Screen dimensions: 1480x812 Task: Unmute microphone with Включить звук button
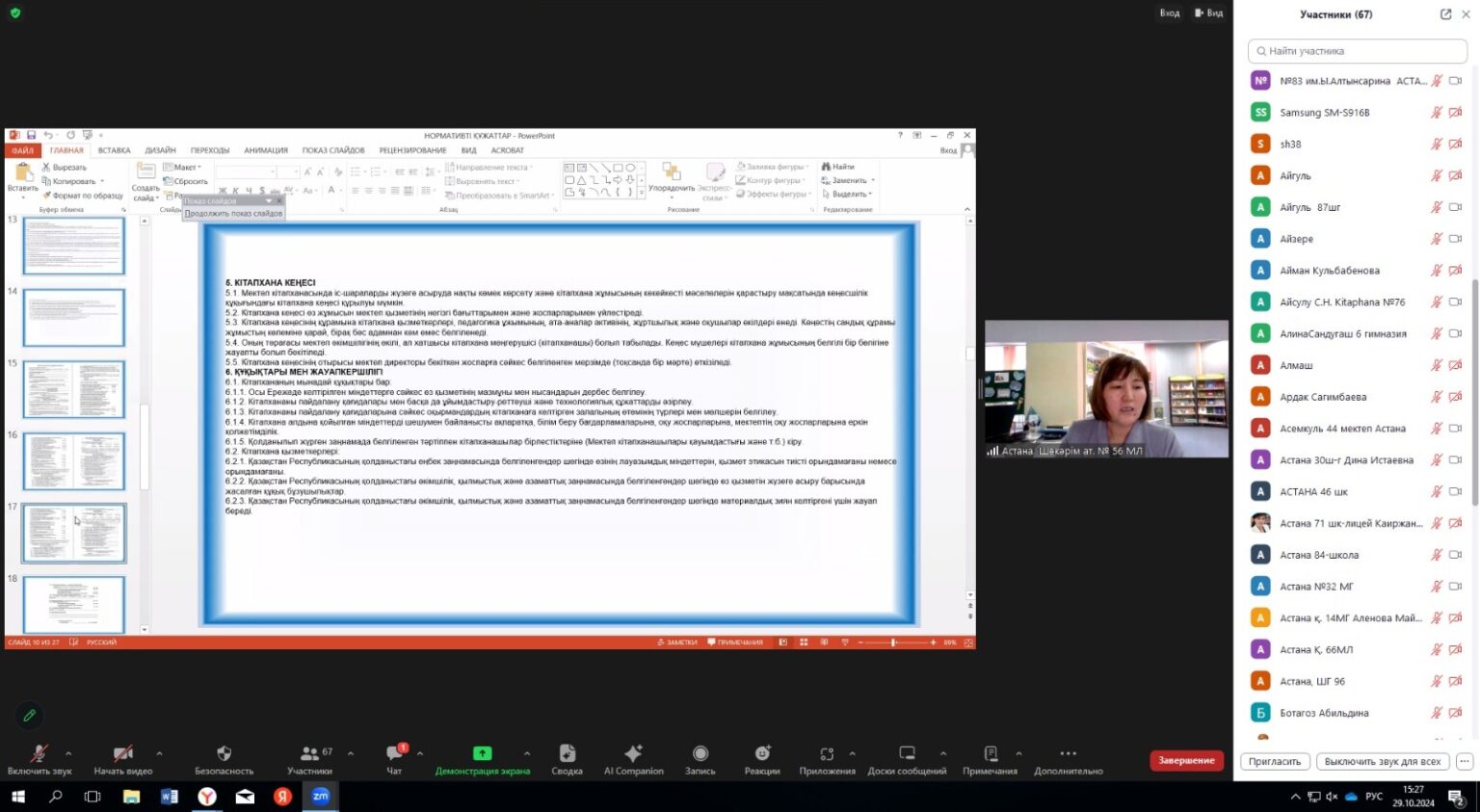pos(39,754)
